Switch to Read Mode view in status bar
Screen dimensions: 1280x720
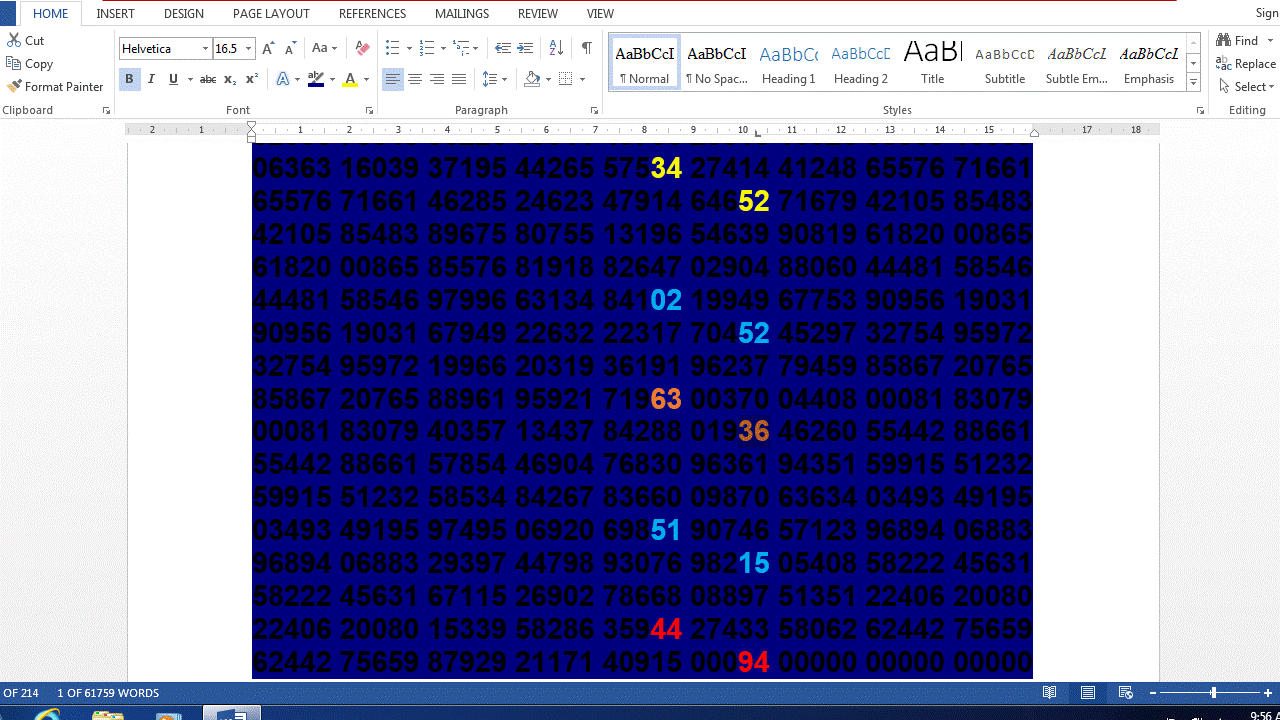pyautogui.click(x=1050, y=692)
